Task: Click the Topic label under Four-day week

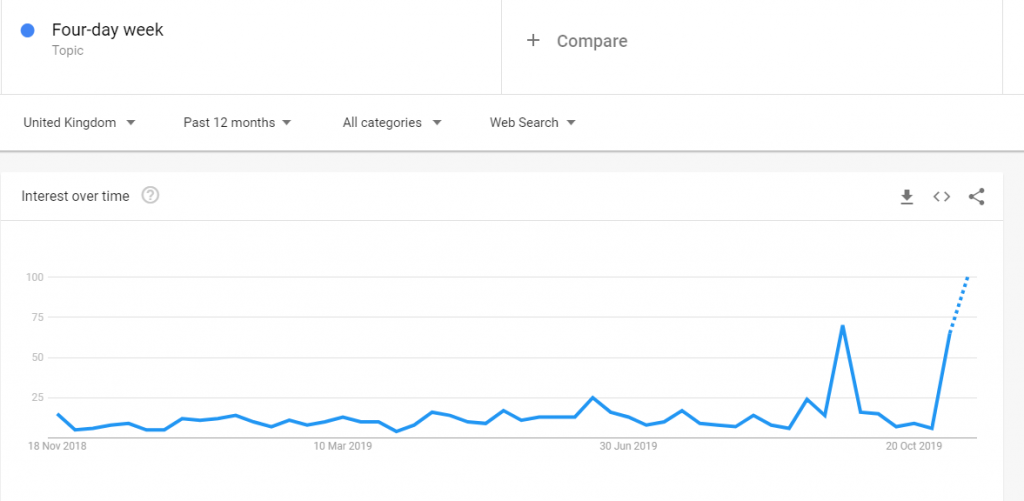Action: 68,50
